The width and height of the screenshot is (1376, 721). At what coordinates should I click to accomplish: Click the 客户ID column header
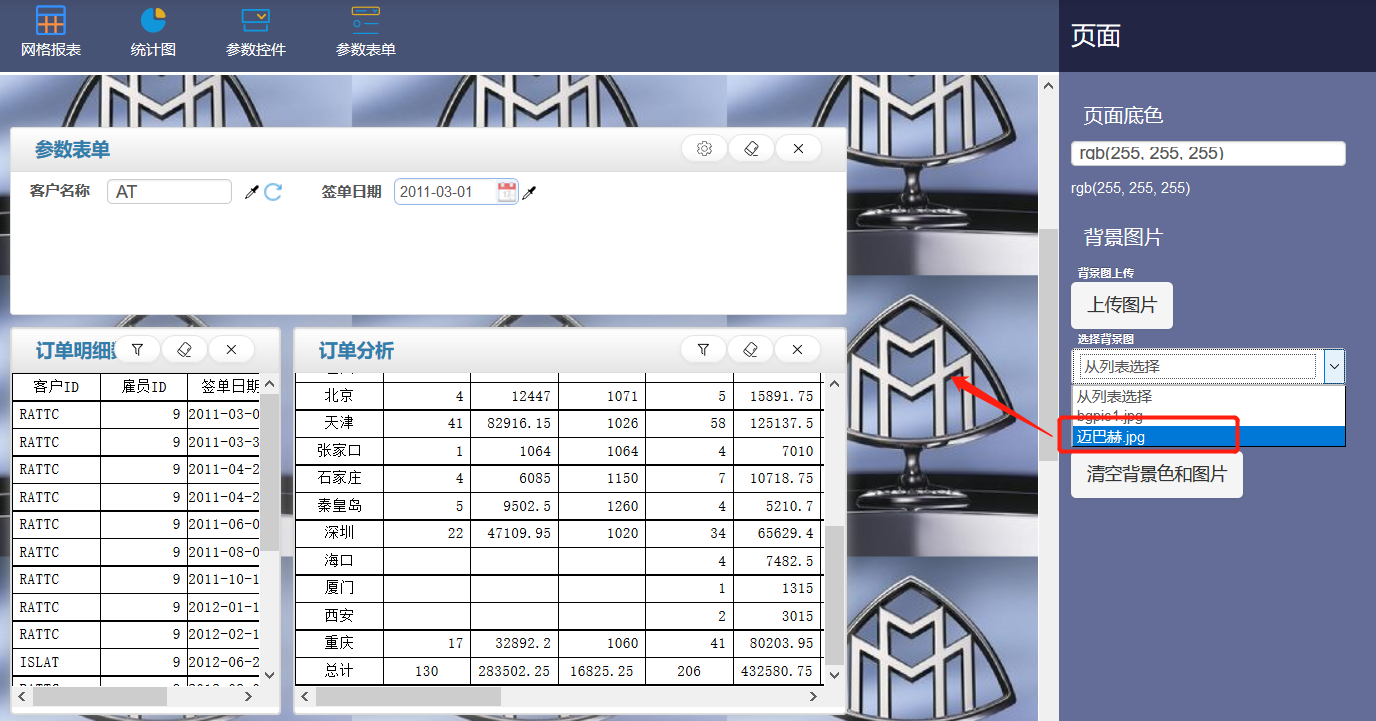56,387
